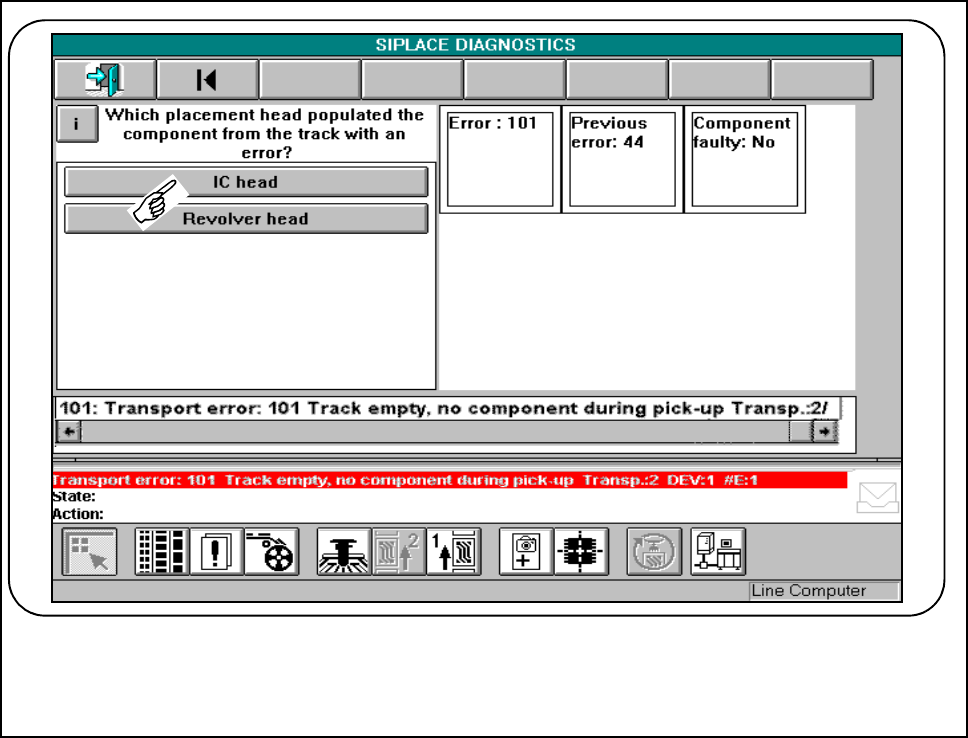
Task: Click the 101 Transport error message line
Action: click(x=448, y=408)
